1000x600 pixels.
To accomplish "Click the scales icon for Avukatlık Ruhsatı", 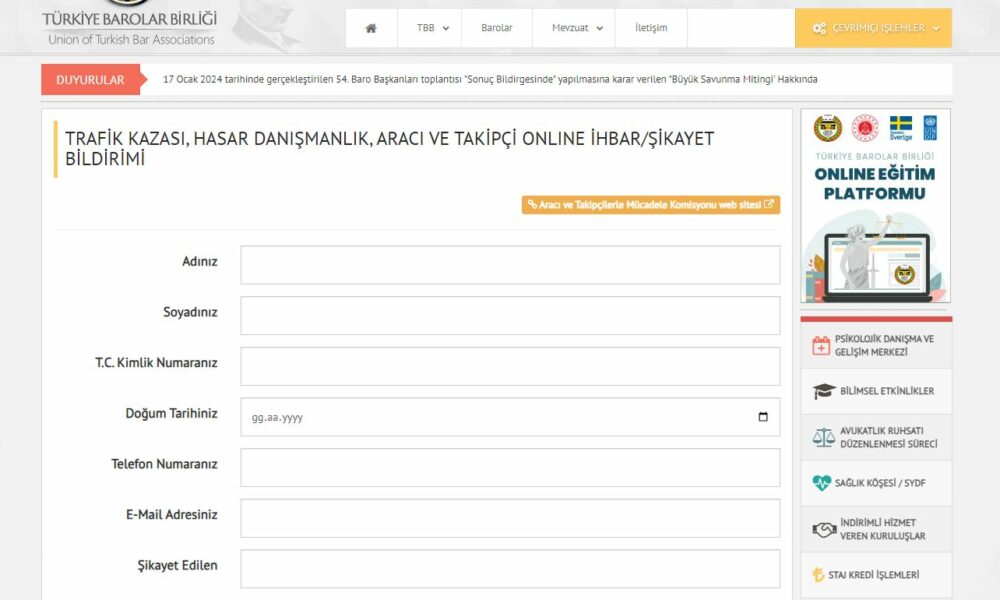I will (823, 437).
